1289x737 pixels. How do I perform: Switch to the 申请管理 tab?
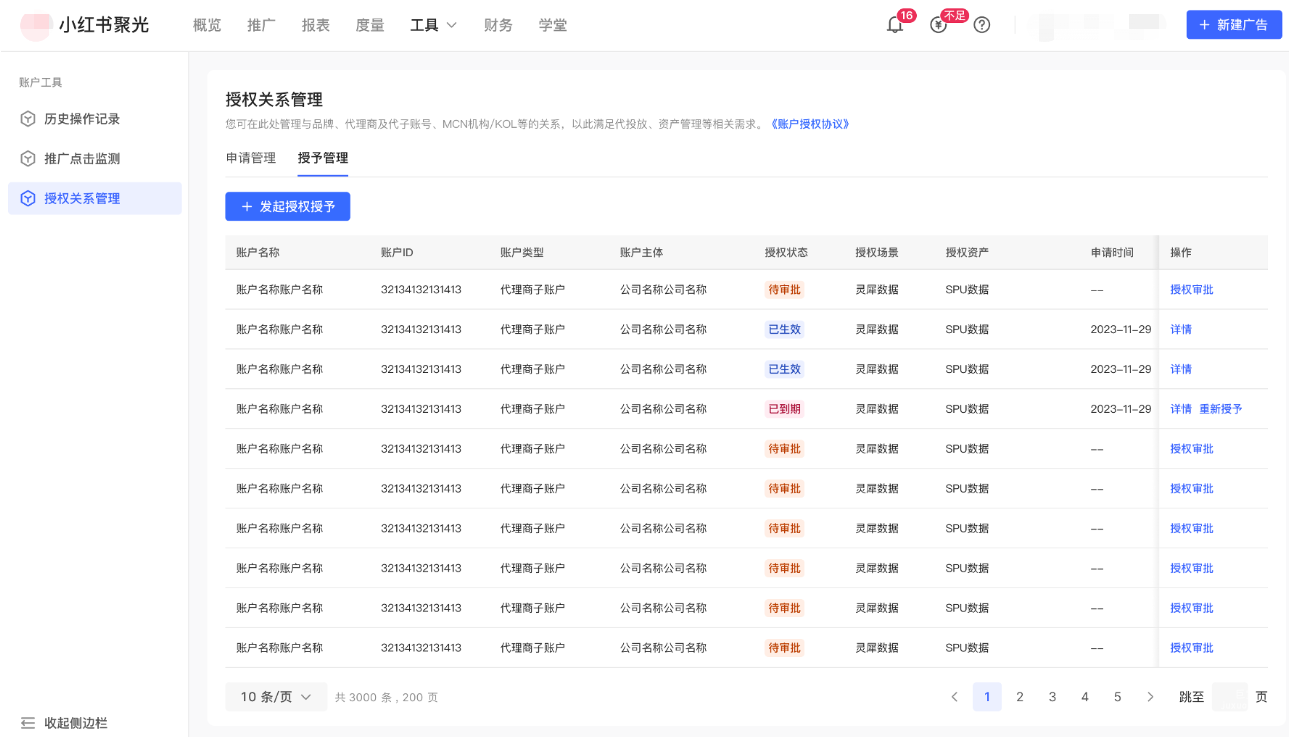pos(251,158)
